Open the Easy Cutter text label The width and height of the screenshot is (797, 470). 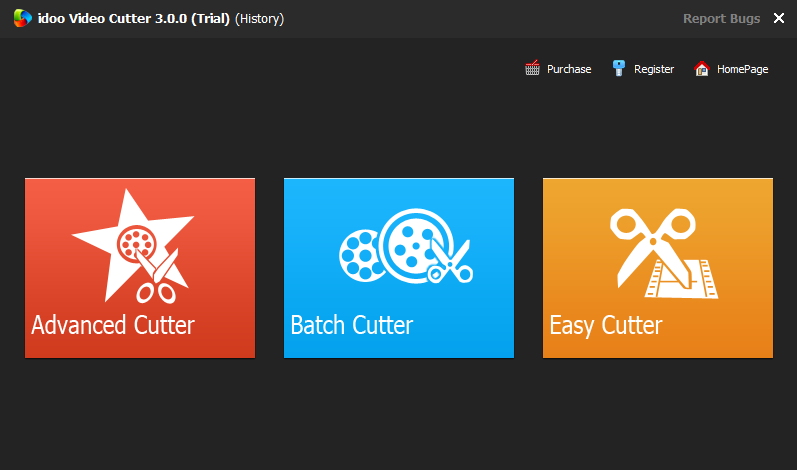click(x=606, y=326)
